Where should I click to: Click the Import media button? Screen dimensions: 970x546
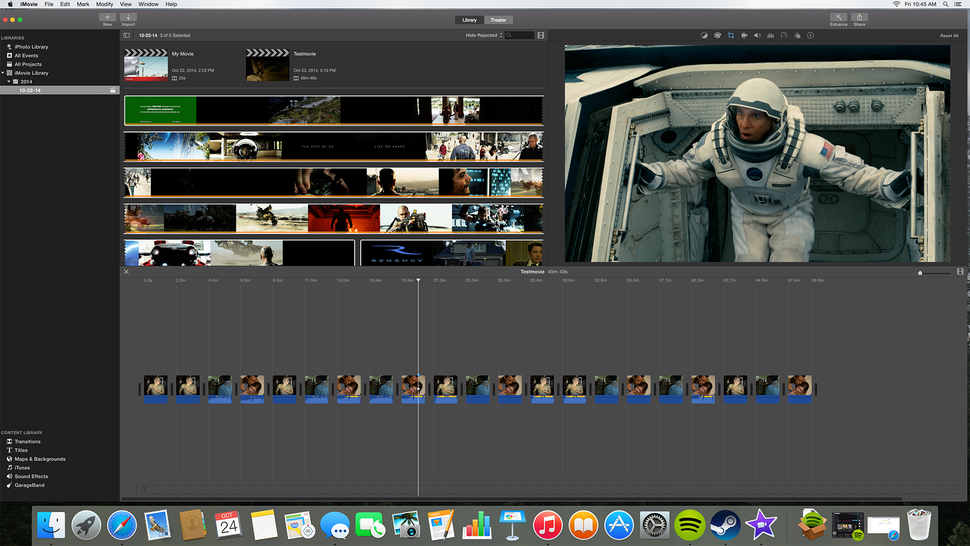(x=128, y=17)
